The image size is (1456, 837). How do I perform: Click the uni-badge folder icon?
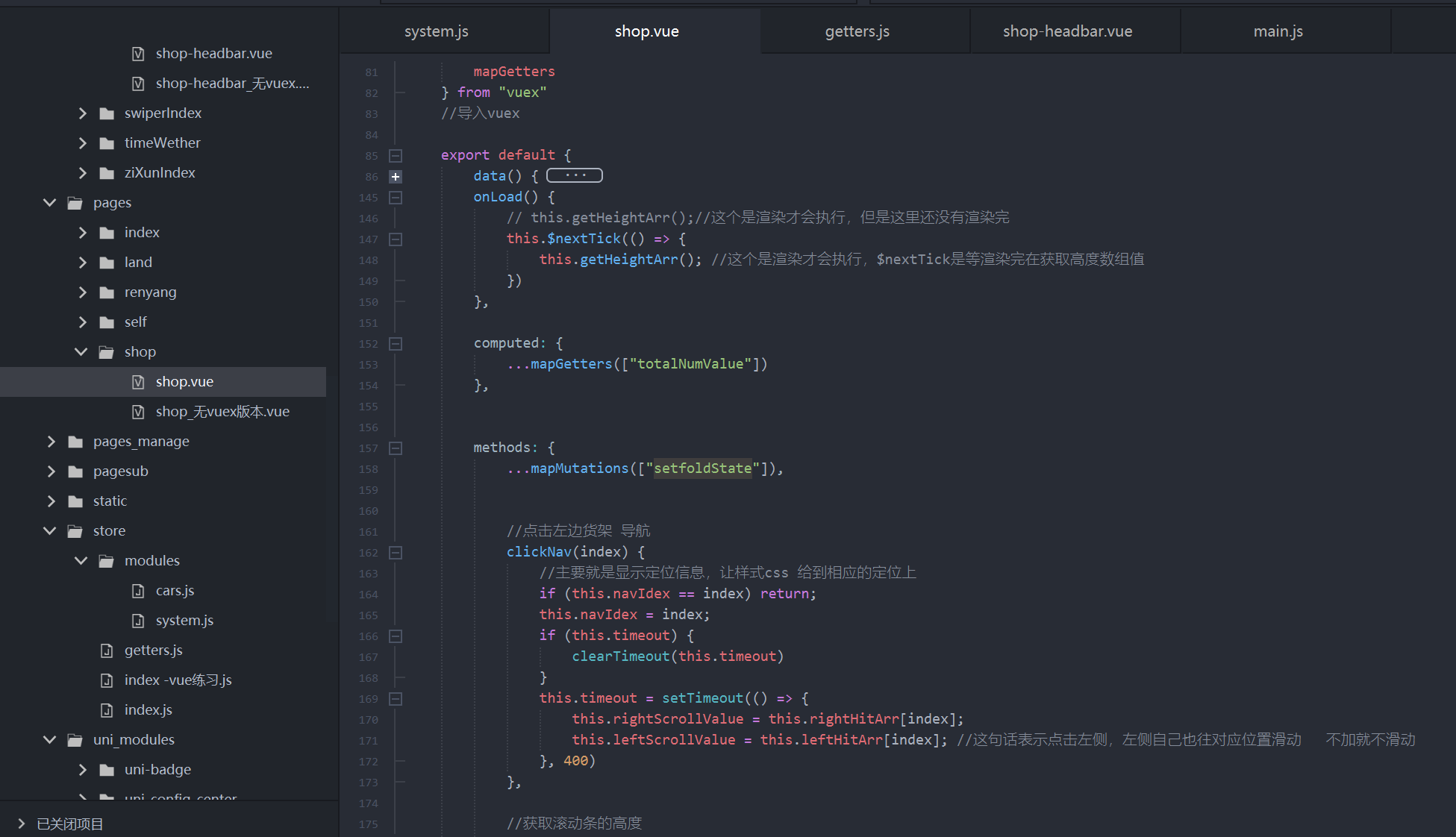click(x=107, y=770)
